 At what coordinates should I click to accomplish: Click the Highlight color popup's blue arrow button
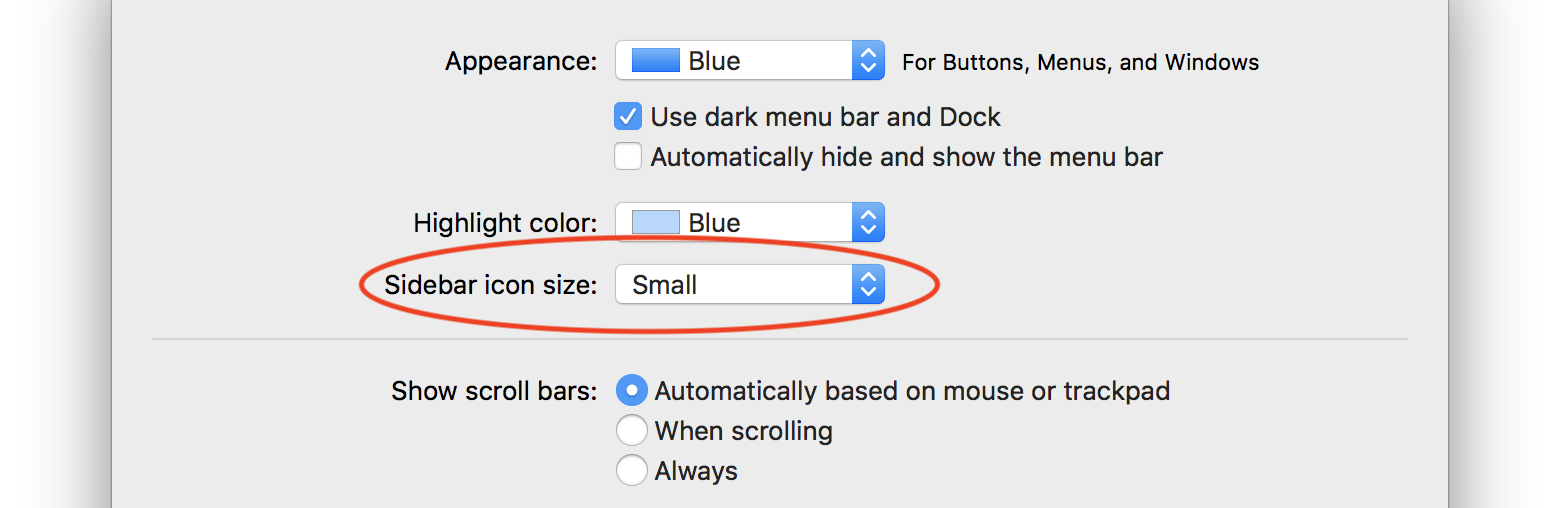[868, 223]
